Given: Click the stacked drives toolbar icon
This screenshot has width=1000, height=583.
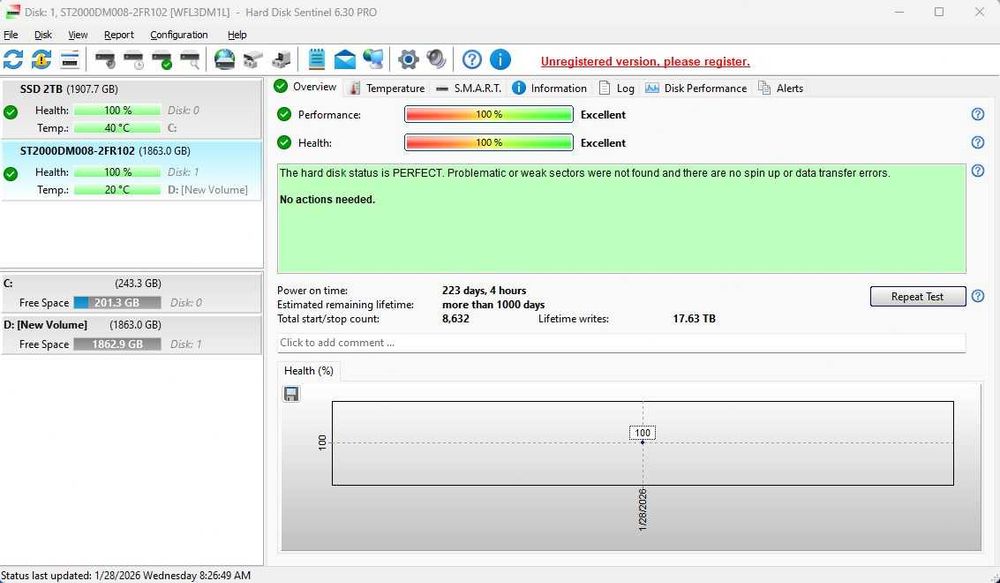Looking at the screenshot, I should click(x=253, y=61).
